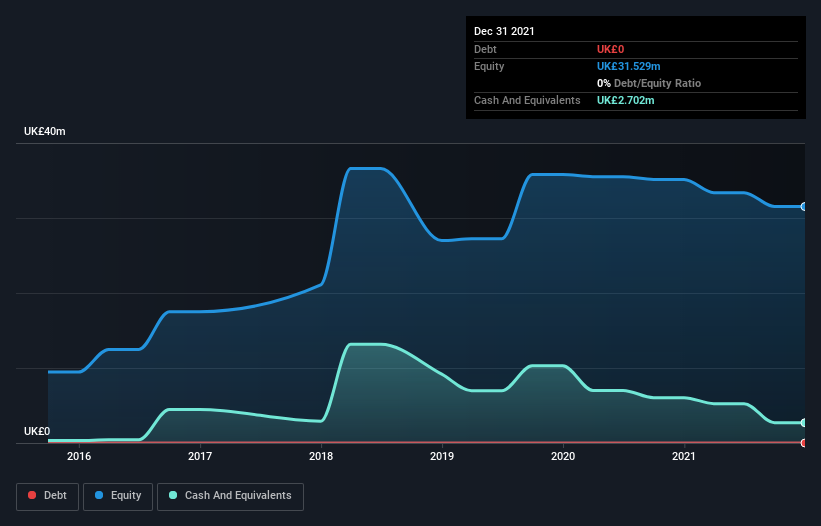Click the 2016 axis label

click(79, 456)
